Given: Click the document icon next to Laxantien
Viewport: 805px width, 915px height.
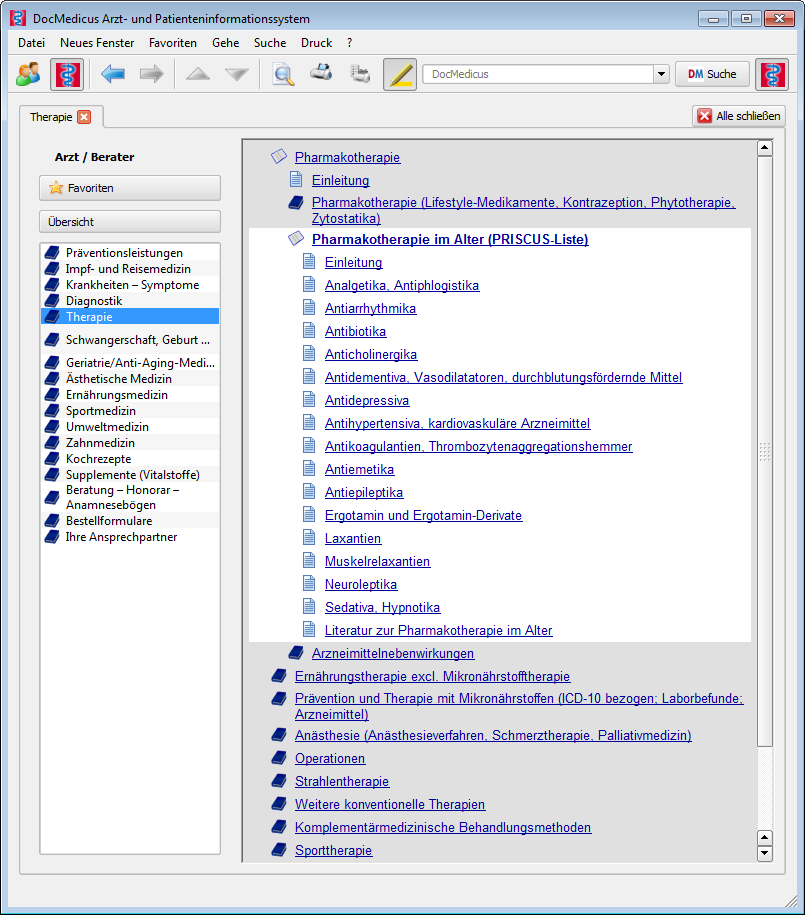Looking at the screenshot, I should (309, 537).
